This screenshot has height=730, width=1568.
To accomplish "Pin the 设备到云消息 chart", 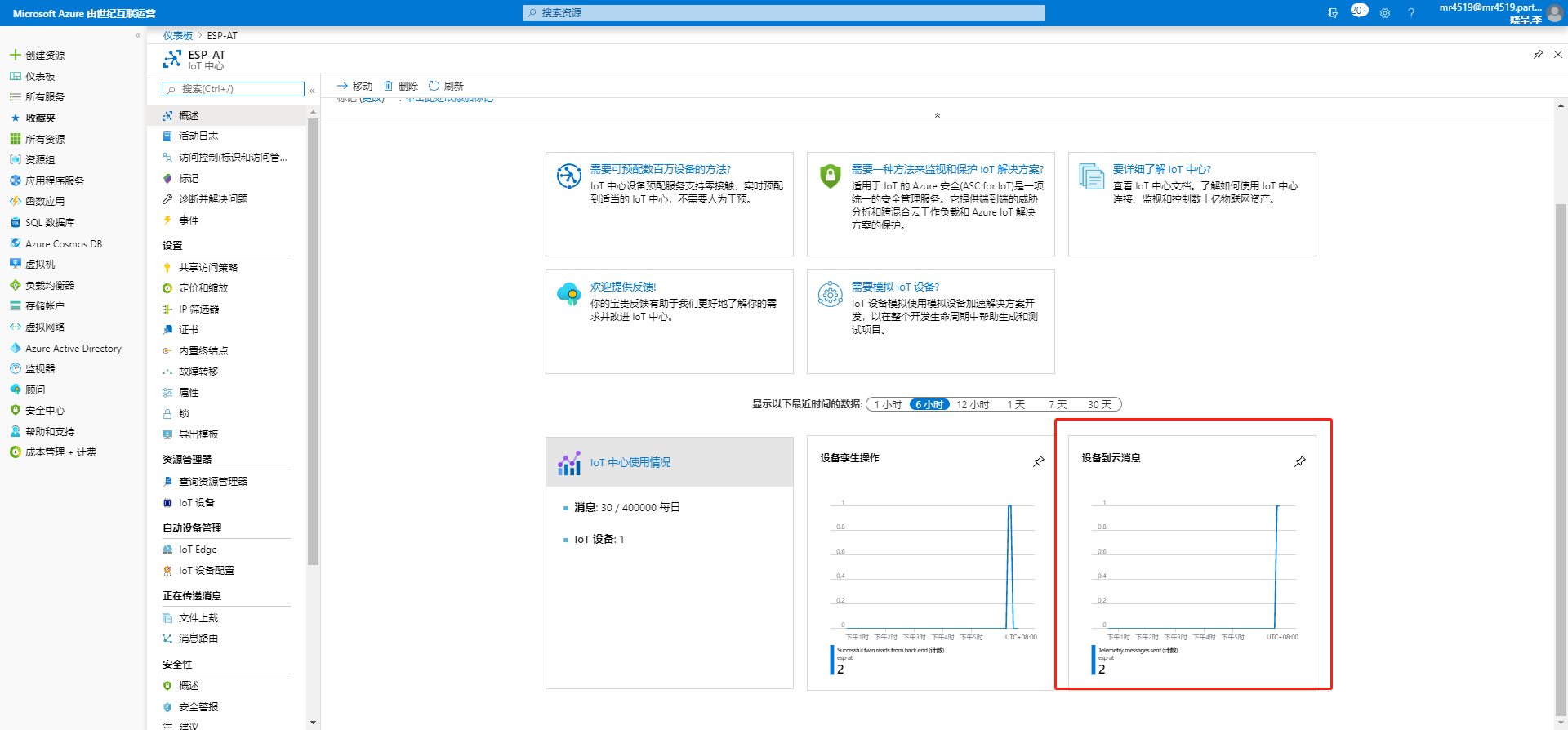I will pyautogui.click(x=1300, y=461).
